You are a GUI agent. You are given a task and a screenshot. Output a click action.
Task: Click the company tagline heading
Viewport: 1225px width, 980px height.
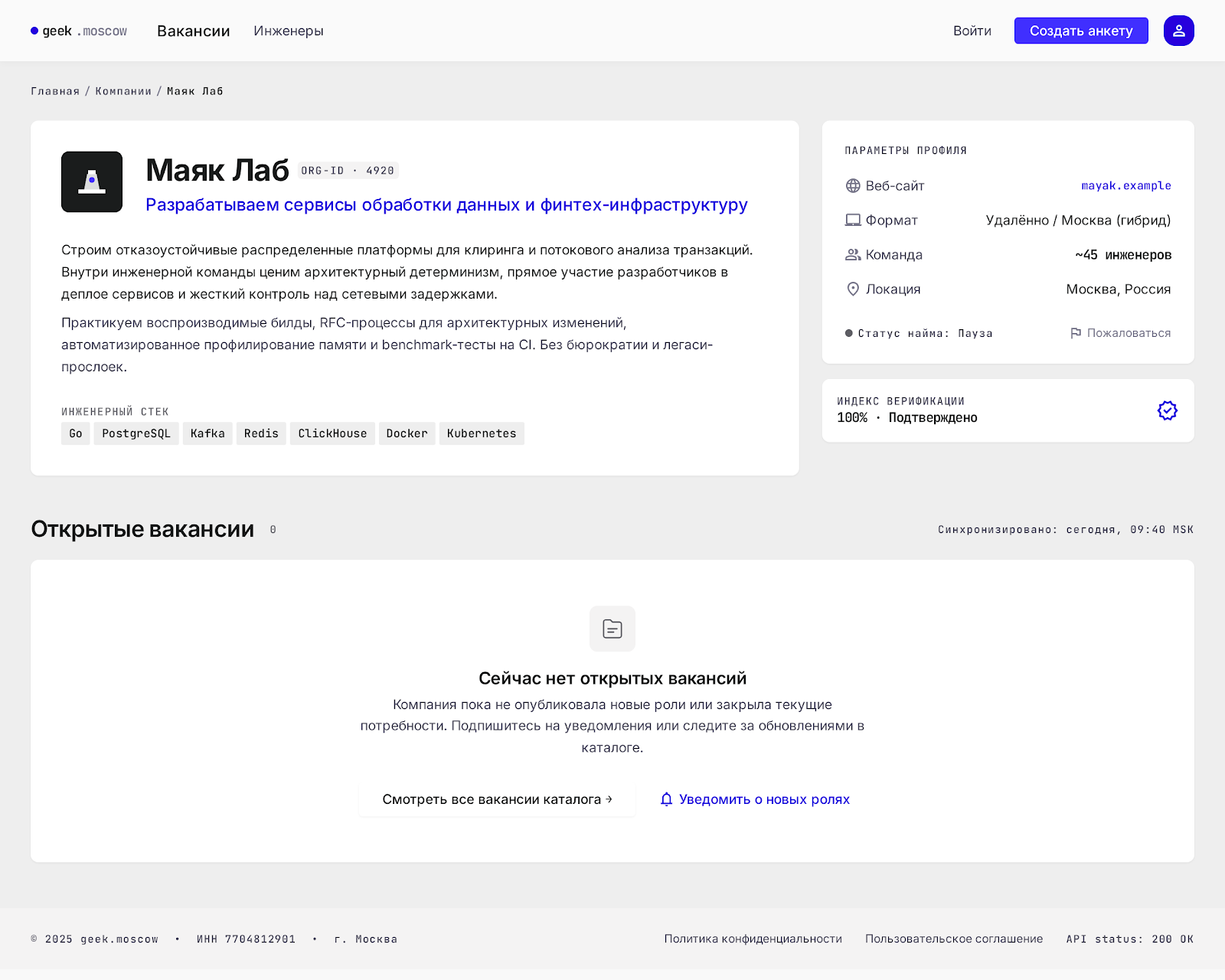[446, 204]
